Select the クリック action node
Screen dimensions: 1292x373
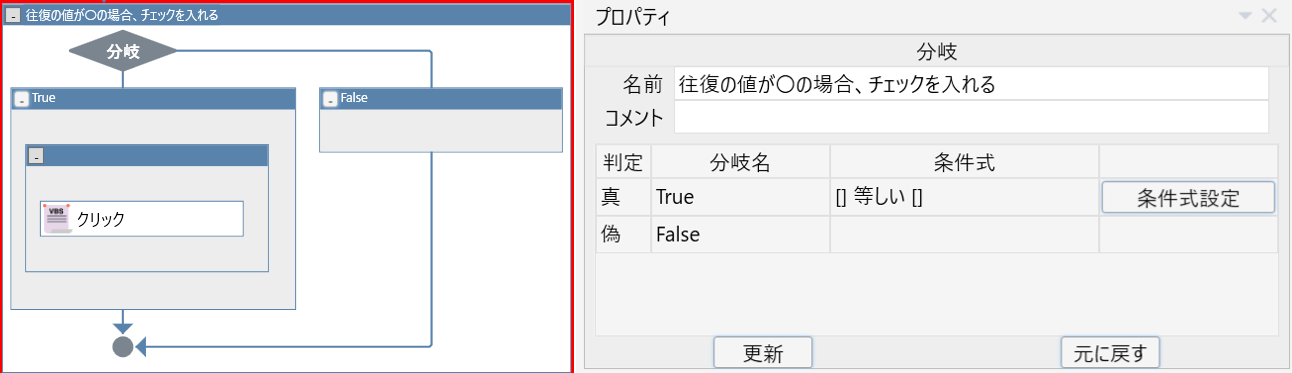click(x=142, y=218)
